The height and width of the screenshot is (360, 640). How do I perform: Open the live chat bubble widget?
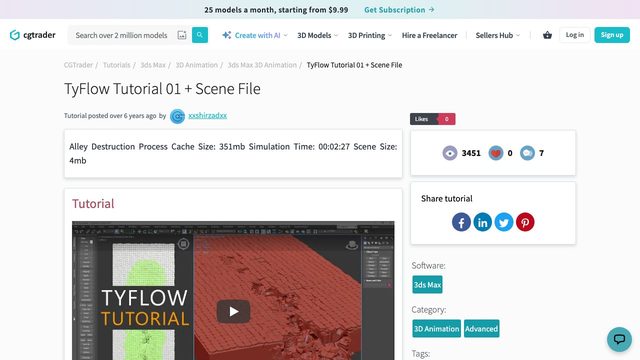click(619, 339)
